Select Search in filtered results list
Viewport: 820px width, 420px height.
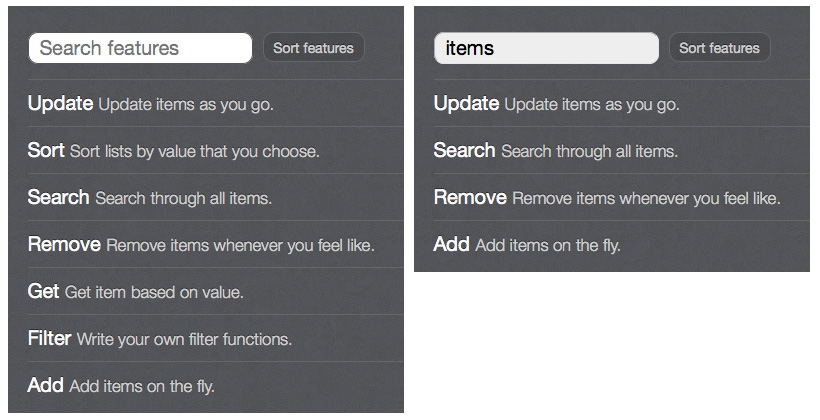click(621, 151)
